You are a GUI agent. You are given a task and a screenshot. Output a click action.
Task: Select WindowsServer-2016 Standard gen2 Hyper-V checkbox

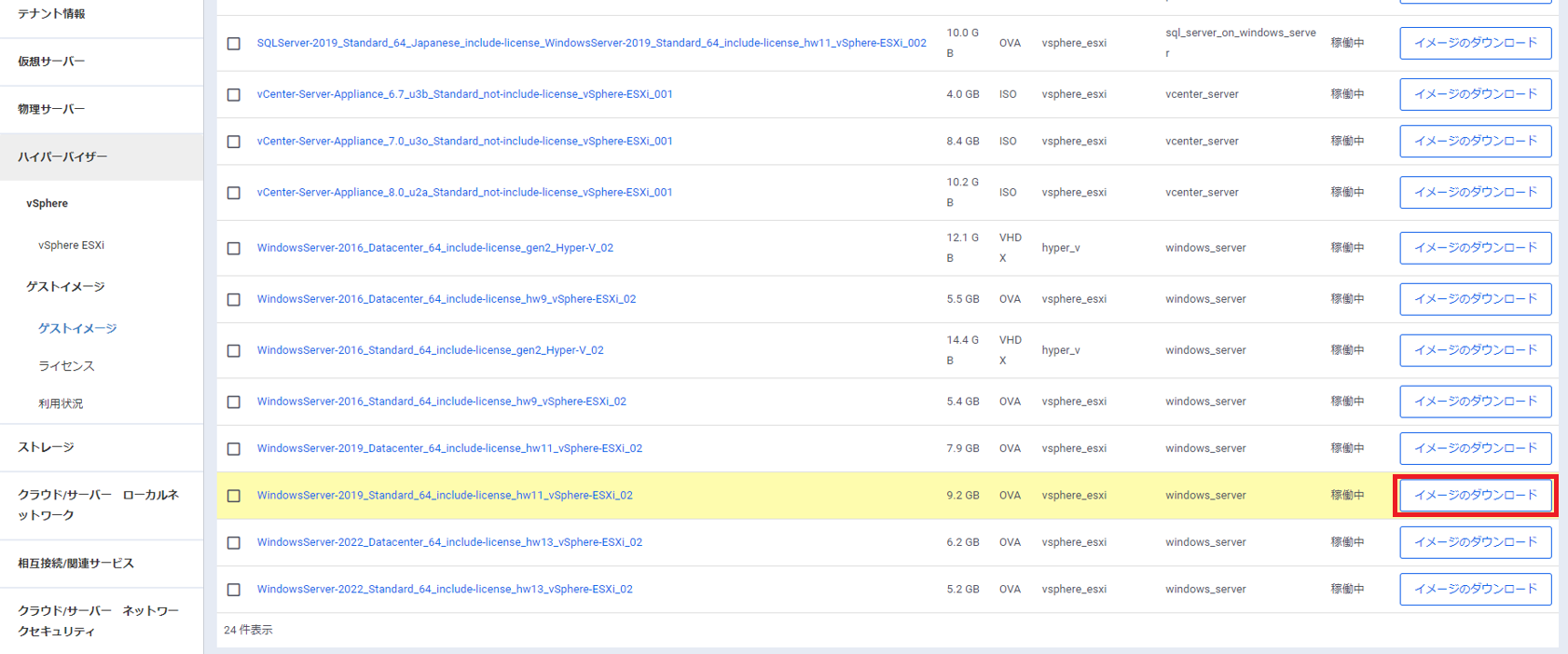(234, 351)
